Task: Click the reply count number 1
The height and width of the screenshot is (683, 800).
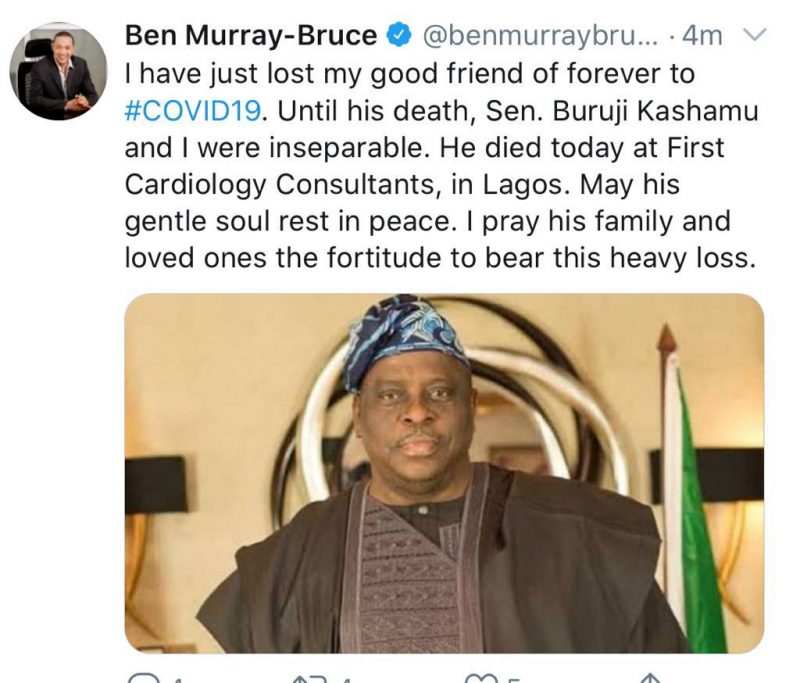Action: coord(175,679)
